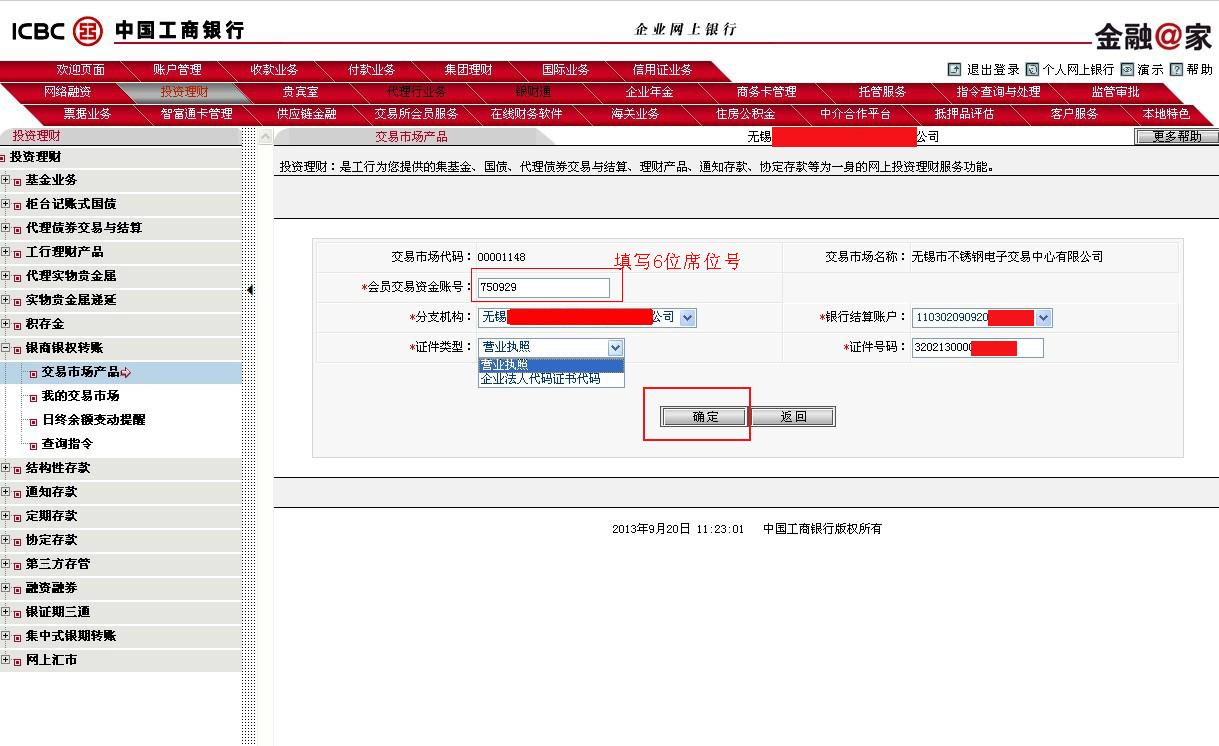Viewport: 1219px width, 746px height.
Task: Open 查询指令 in the sidebar
Action: (x=68, y=444)
